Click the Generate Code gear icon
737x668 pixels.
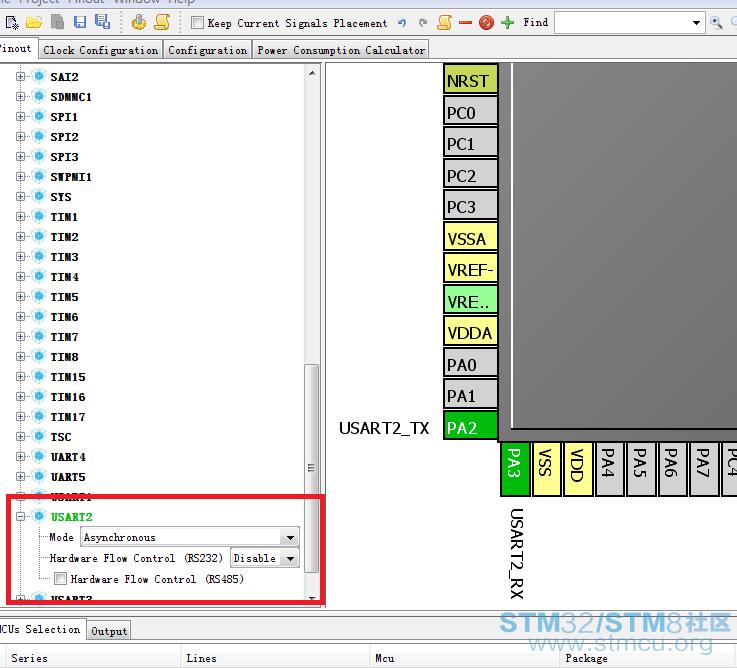click(x=139, y=22)
